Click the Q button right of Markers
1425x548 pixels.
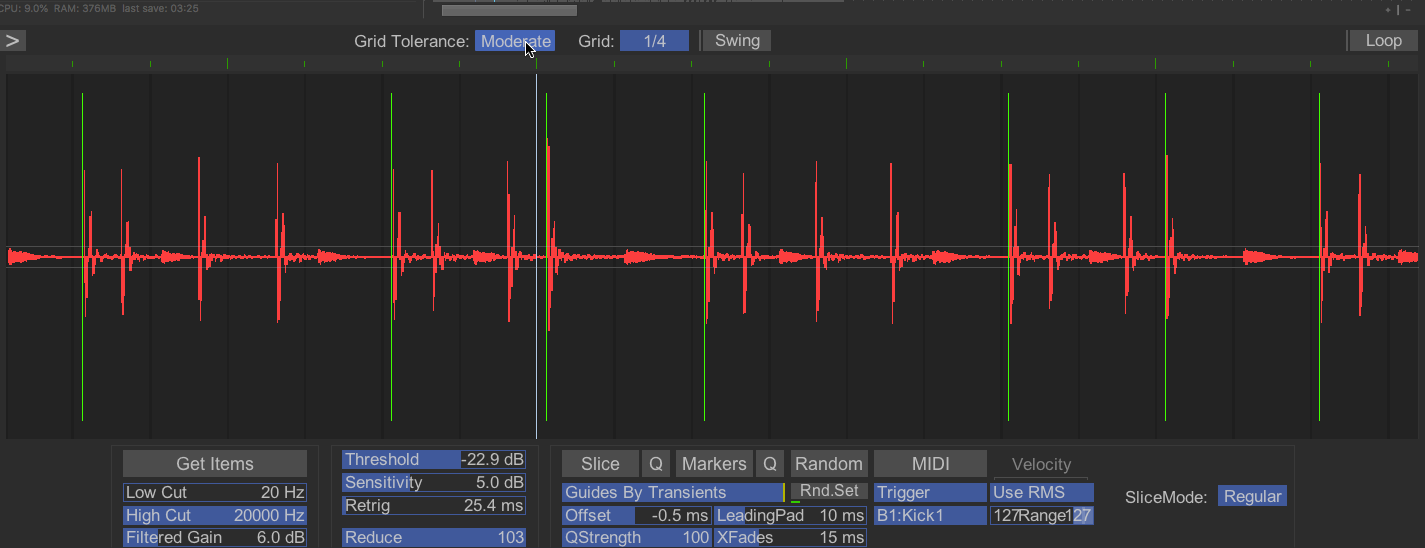pyautogui.click(x=769, y=464)
